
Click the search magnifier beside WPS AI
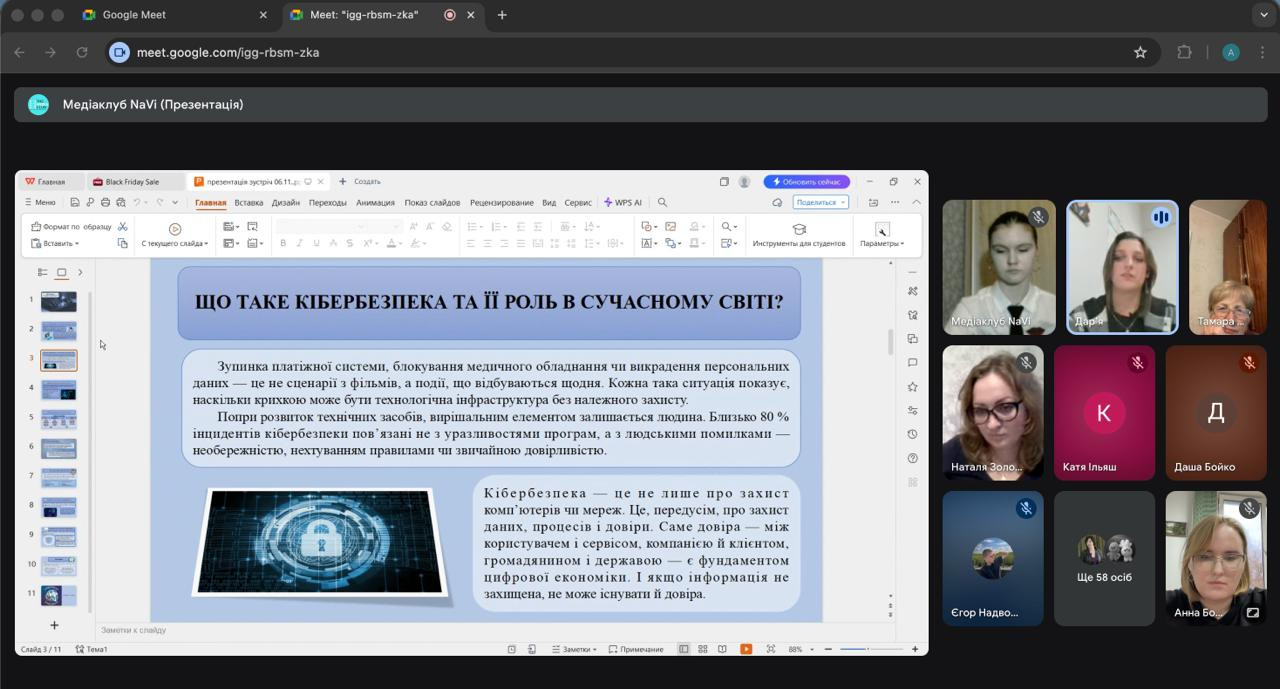coord(662,203)
